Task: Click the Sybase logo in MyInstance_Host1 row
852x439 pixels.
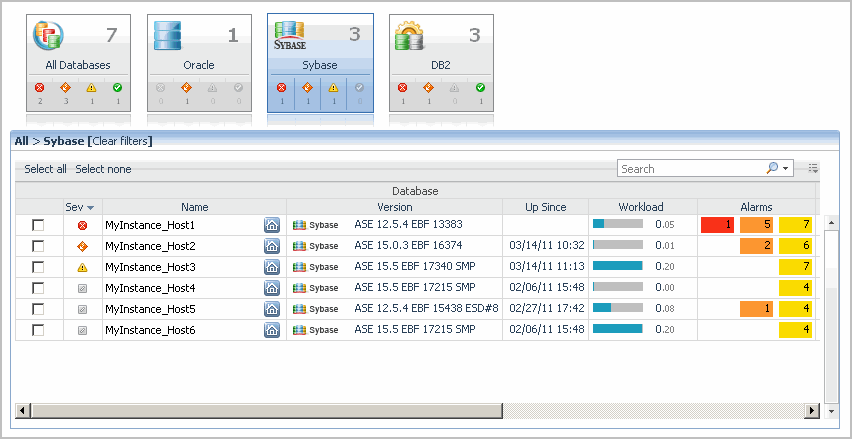Action: [x=315, y=225]
